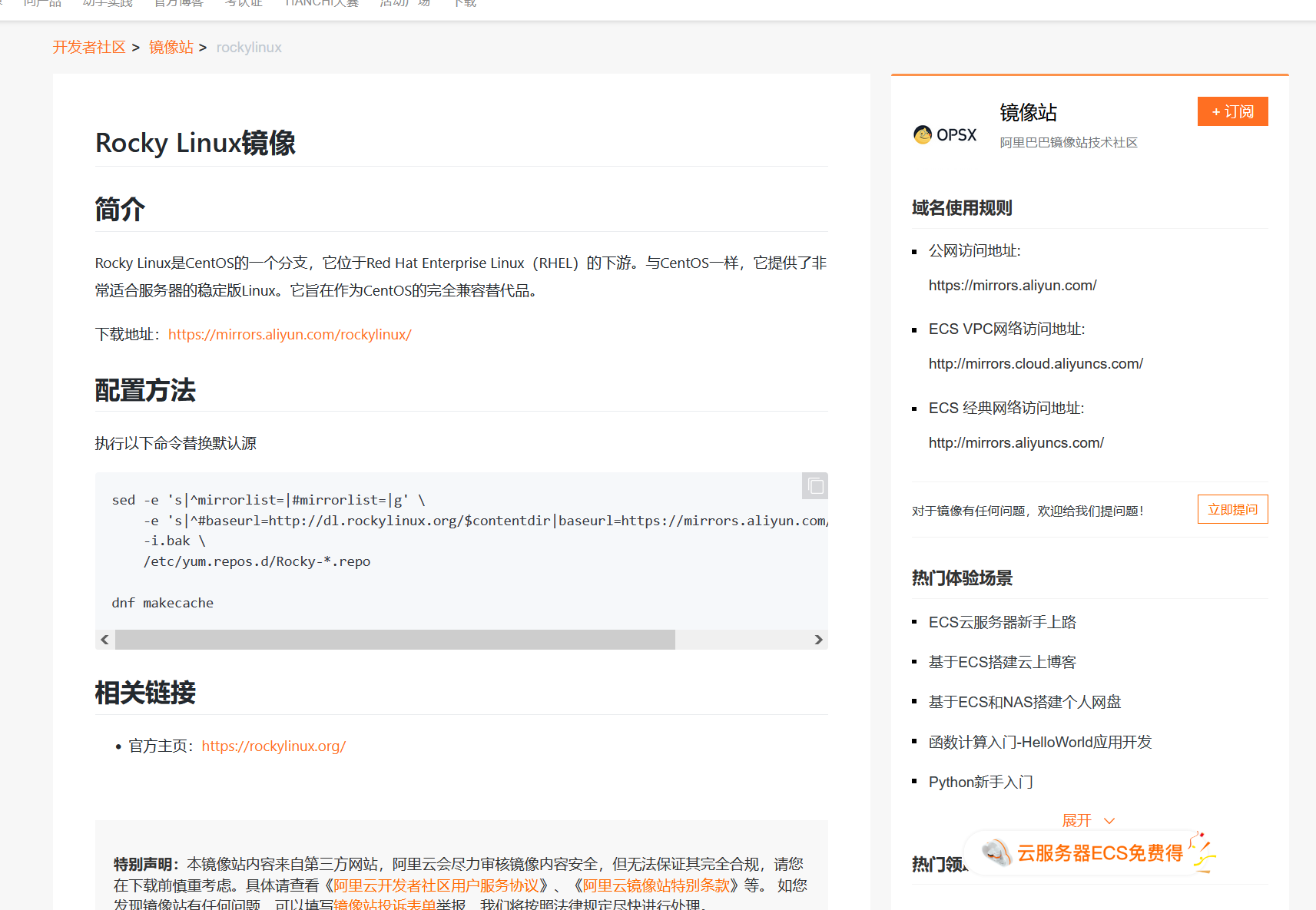Screen dimensions: 1316x910
Task: Click the right arrow of the code scrollbar
Action: [x=818, y=640]
